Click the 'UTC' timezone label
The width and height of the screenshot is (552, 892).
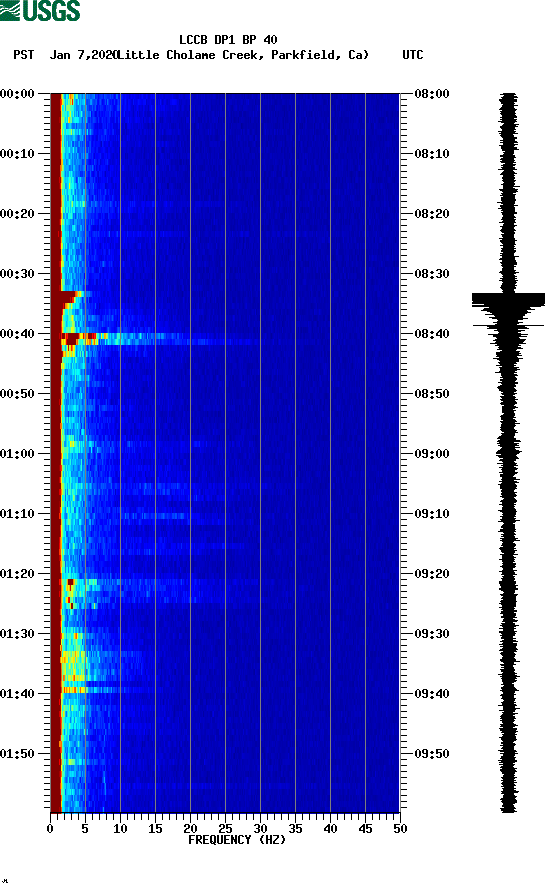coord(413,55)
